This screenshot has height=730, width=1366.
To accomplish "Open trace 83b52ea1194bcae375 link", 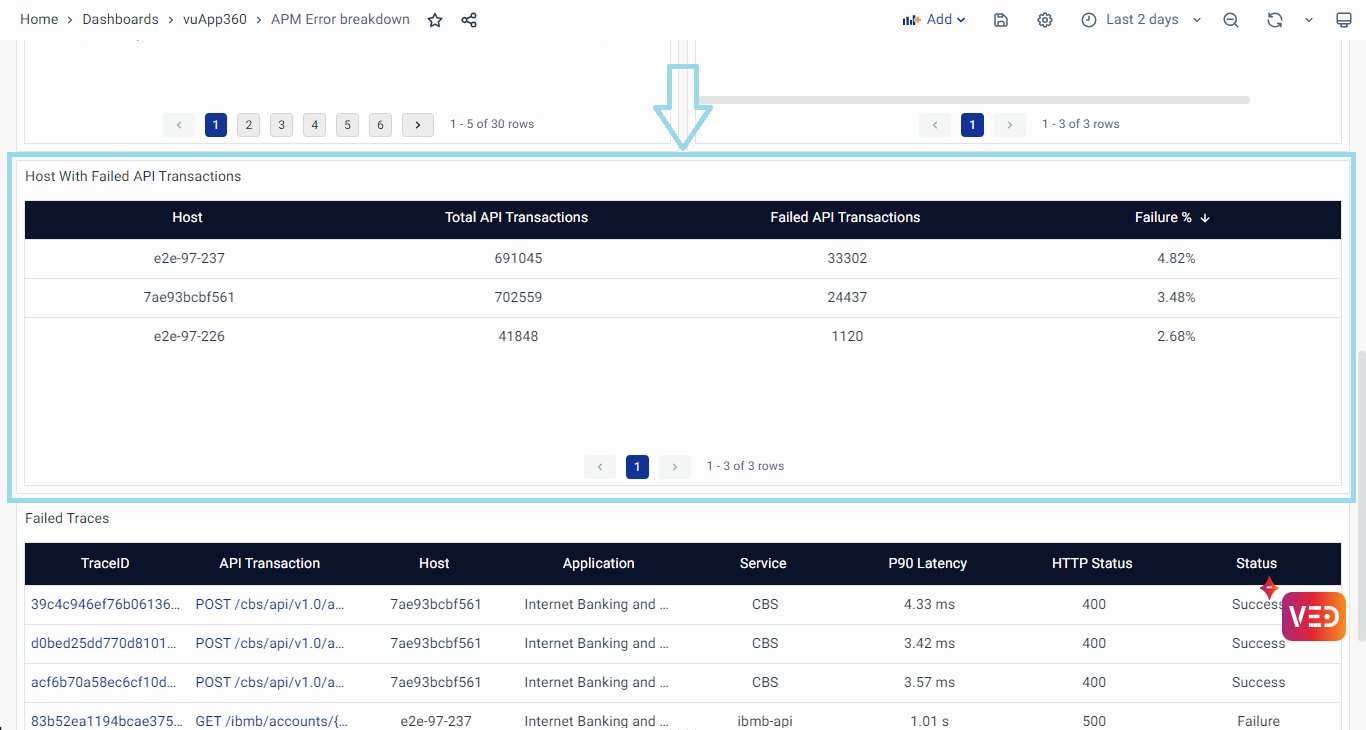I will 106,721.
